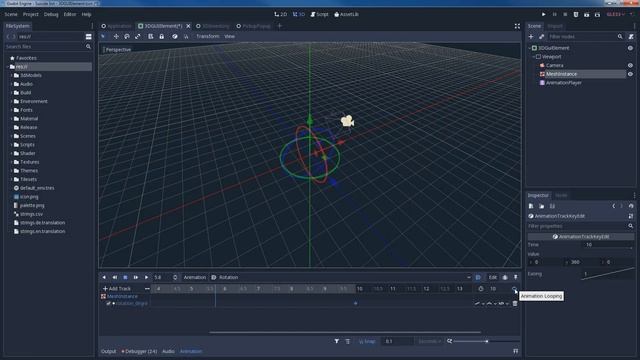Open the Help menu
Image resolution: width=640 pixels, height=360 pixels.
point(86,14)
